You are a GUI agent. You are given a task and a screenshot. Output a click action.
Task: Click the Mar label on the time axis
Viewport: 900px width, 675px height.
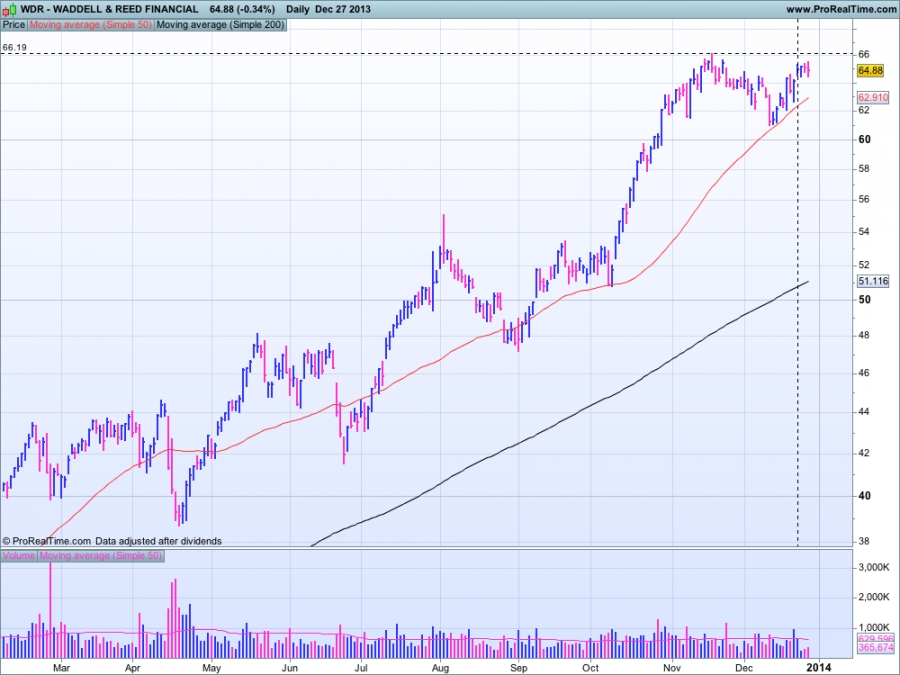[x=61, y=668]
